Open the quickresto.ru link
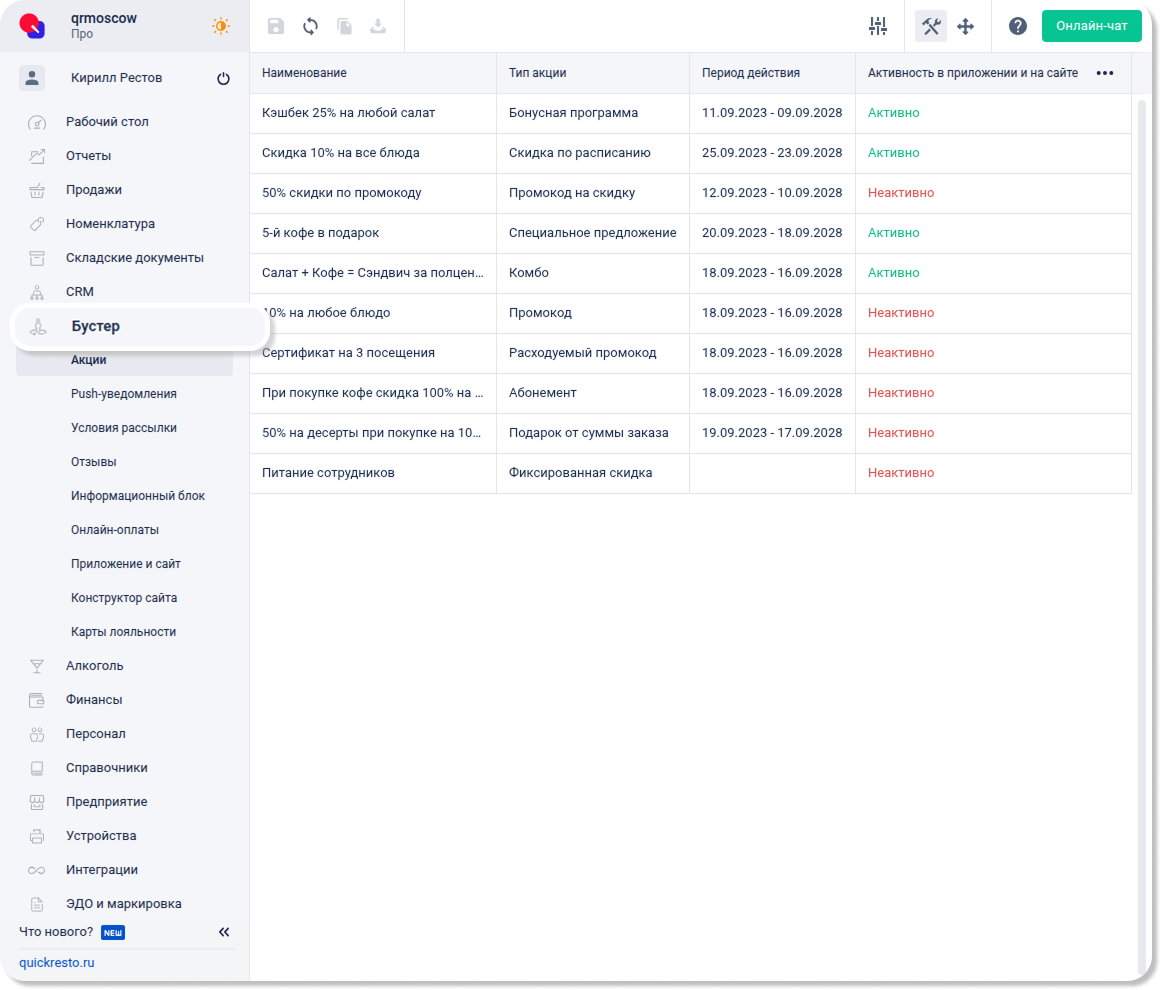 (x=57, y=963)
